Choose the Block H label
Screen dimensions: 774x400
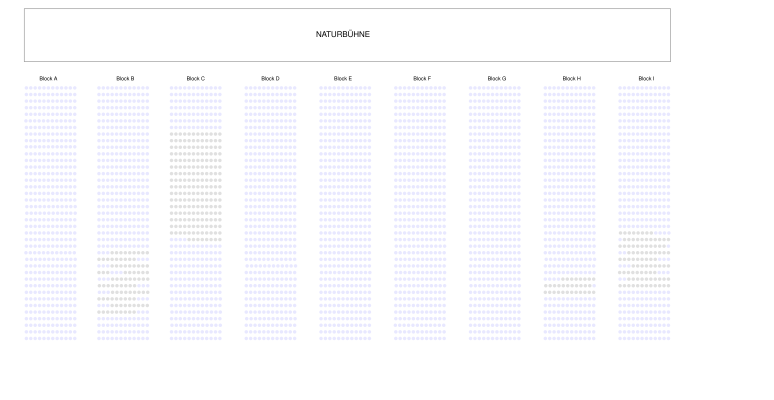click(571, 78)
